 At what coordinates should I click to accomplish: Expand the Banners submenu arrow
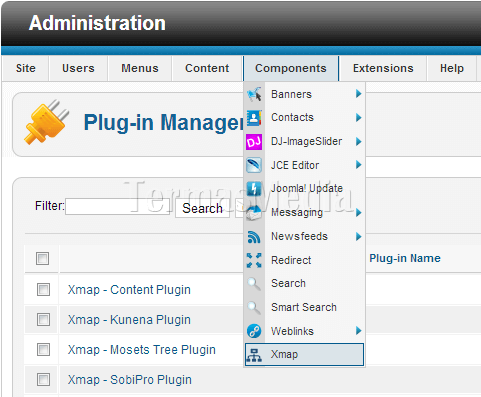(358, 94)
